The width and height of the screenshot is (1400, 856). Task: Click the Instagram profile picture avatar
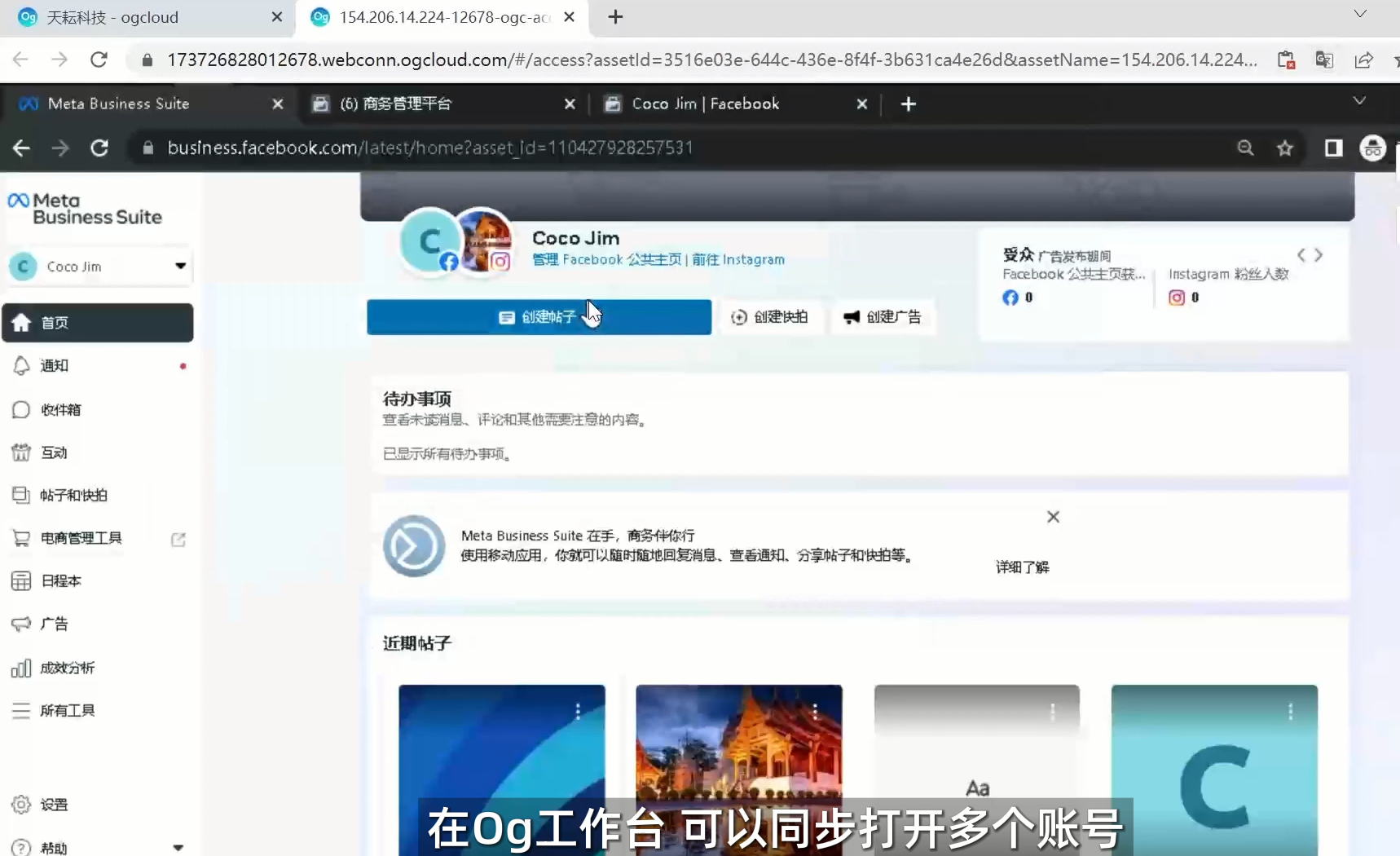[485, 240]
